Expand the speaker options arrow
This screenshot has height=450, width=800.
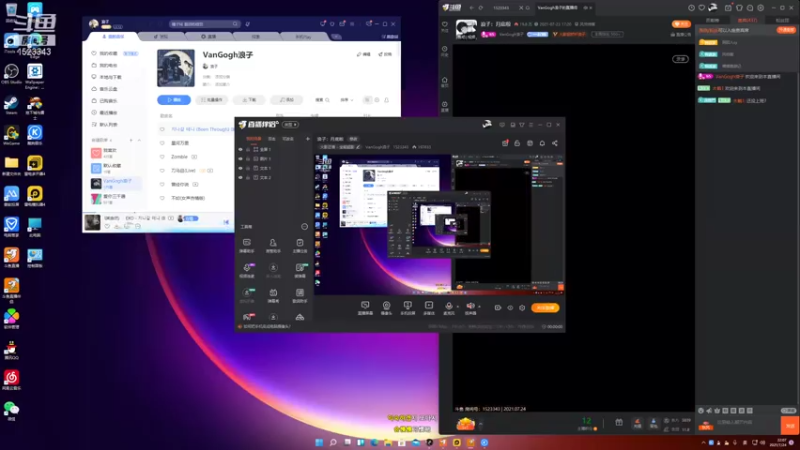(479, 307)
